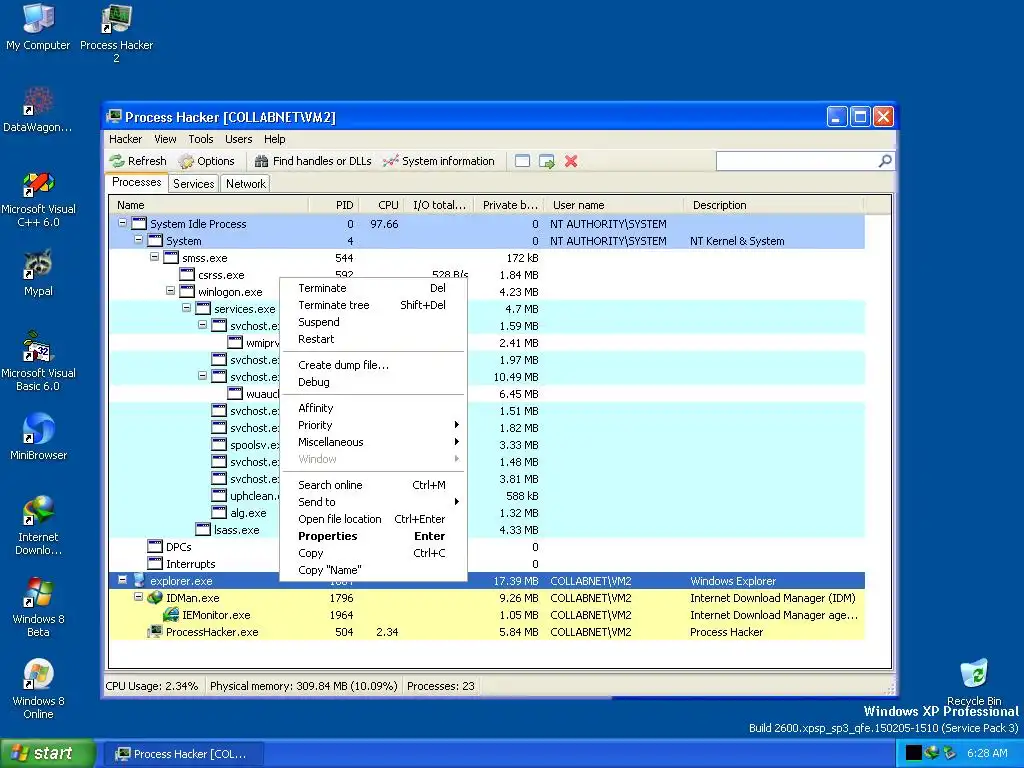Select Debug in context menu
The image size is (1024, 768).
pyautogui.click(x=373, y=382)
